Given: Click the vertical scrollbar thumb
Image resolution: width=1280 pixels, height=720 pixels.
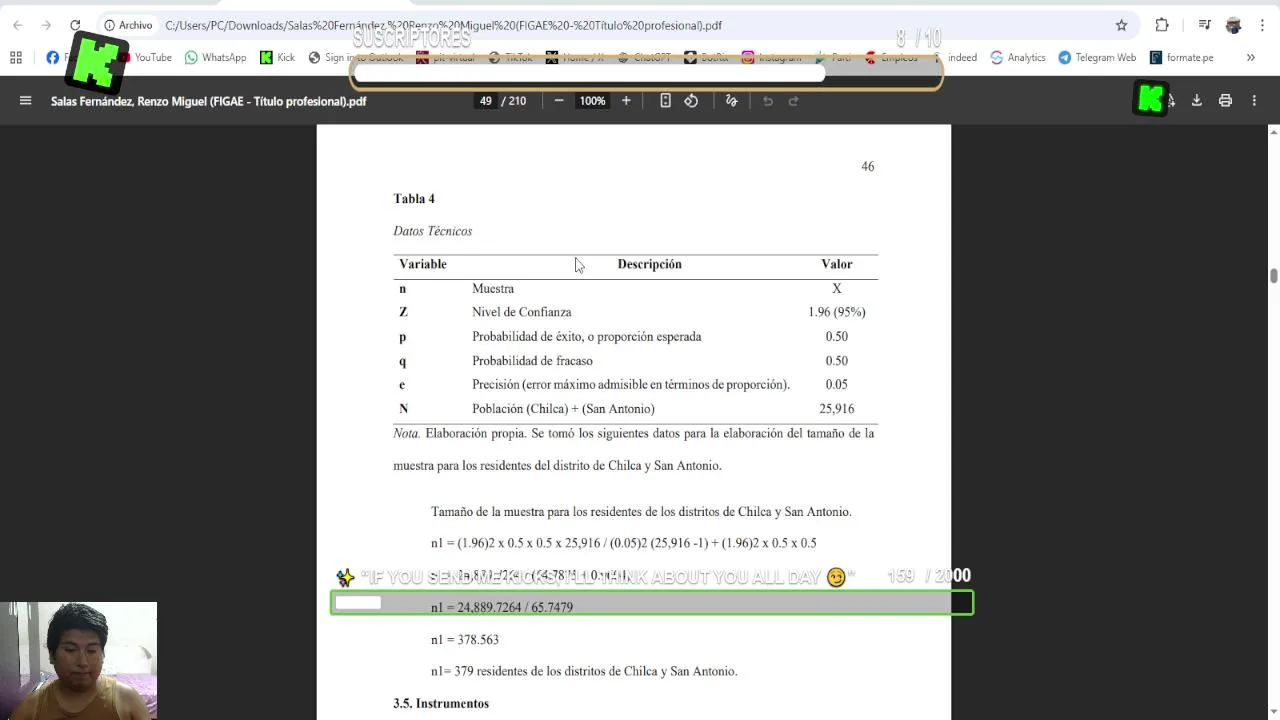Looking at the screenshot, I should coord(1273,276).
